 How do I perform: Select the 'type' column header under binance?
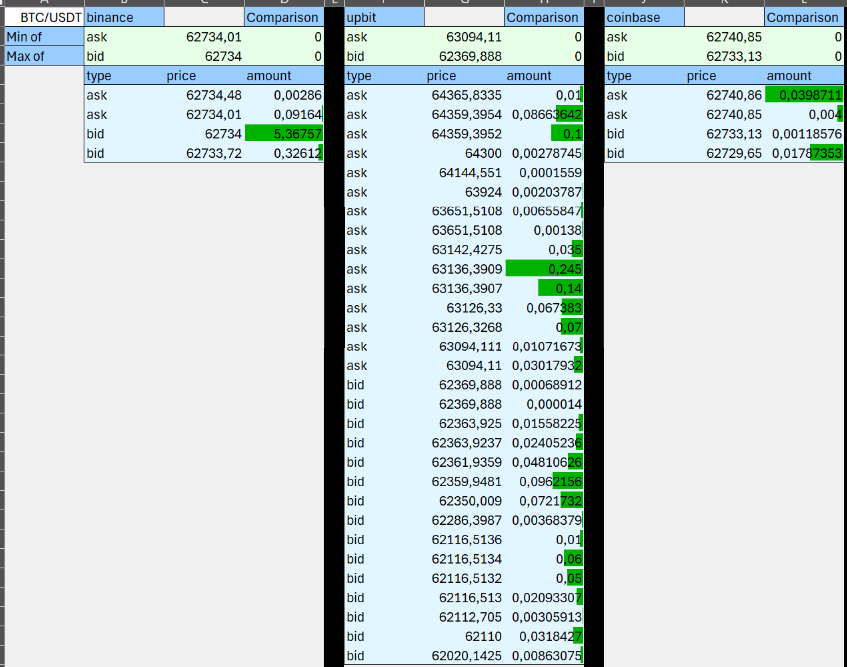click(100, 75)
